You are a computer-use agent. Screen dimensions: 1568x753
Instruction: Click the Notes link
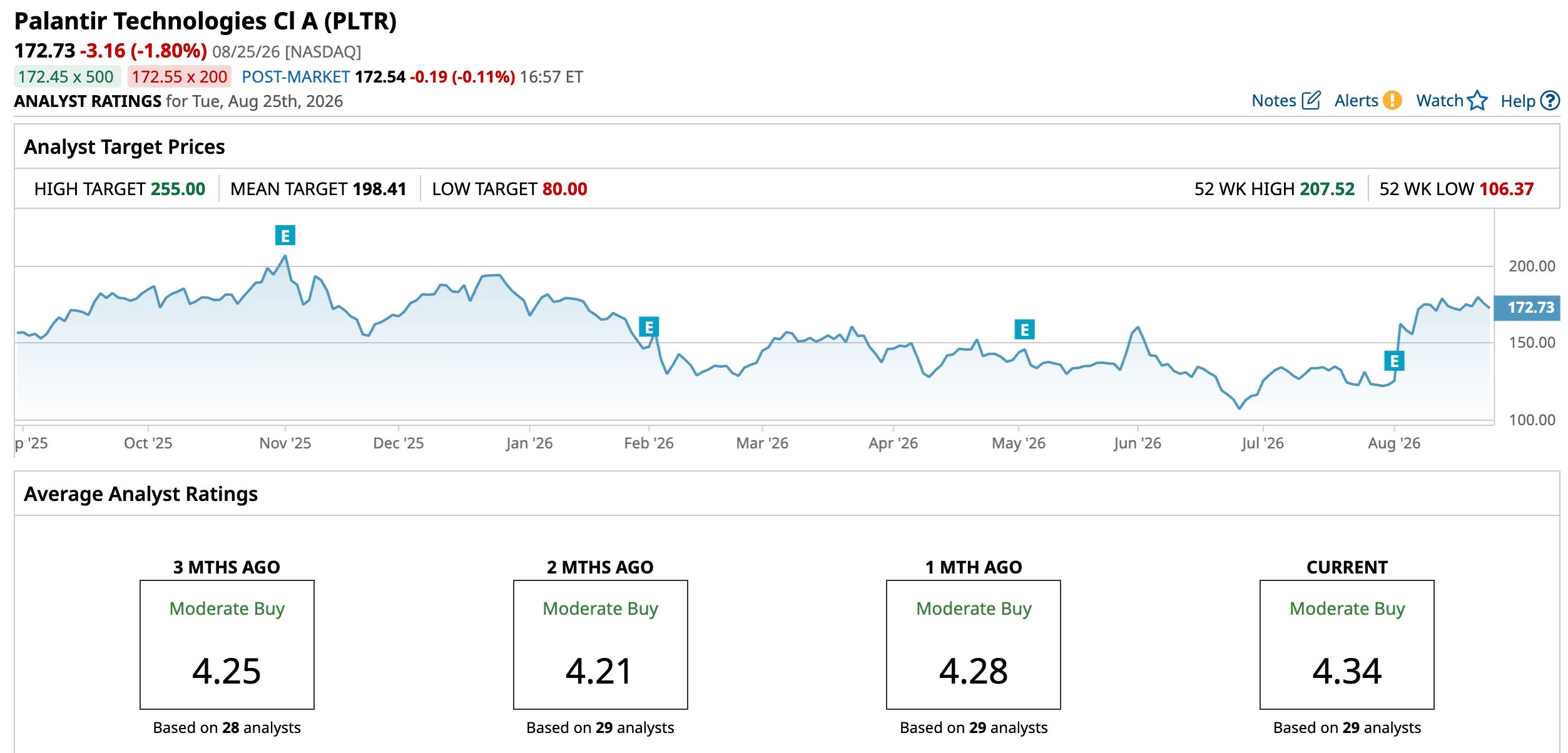(x=1273, y=101)
